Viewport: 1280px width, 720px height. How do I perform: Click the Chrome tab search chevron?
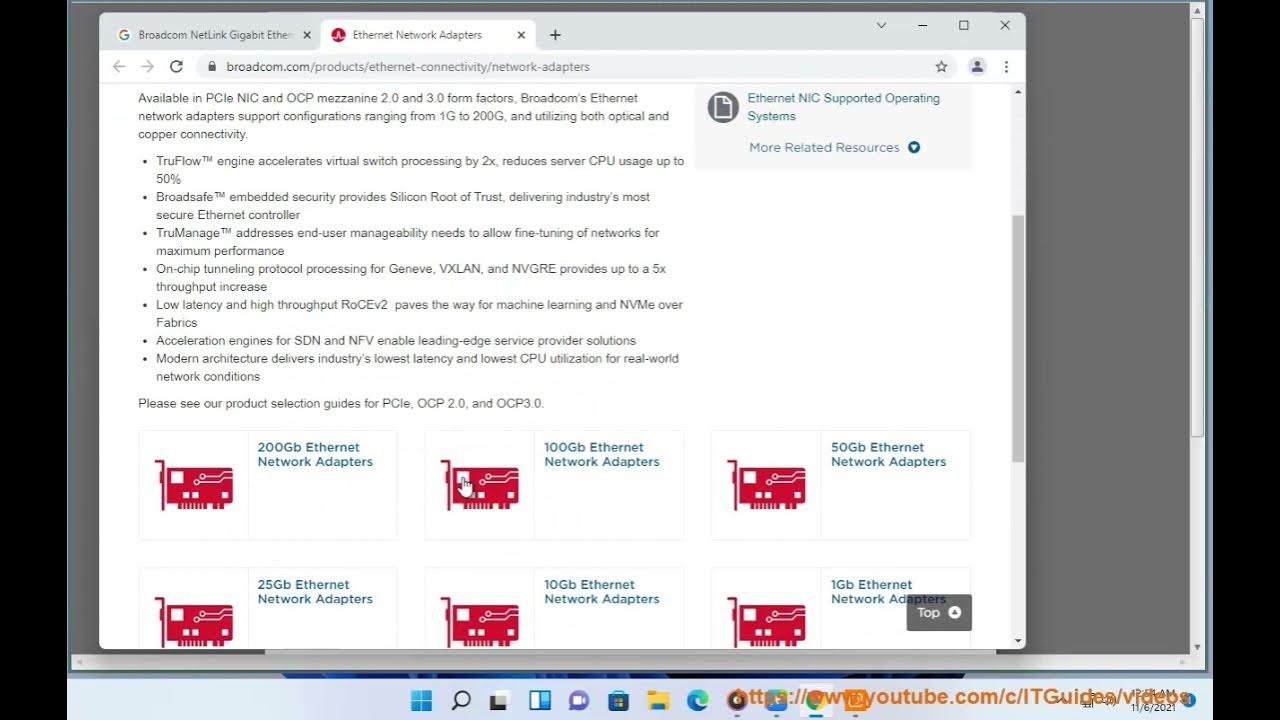point(881,25)
